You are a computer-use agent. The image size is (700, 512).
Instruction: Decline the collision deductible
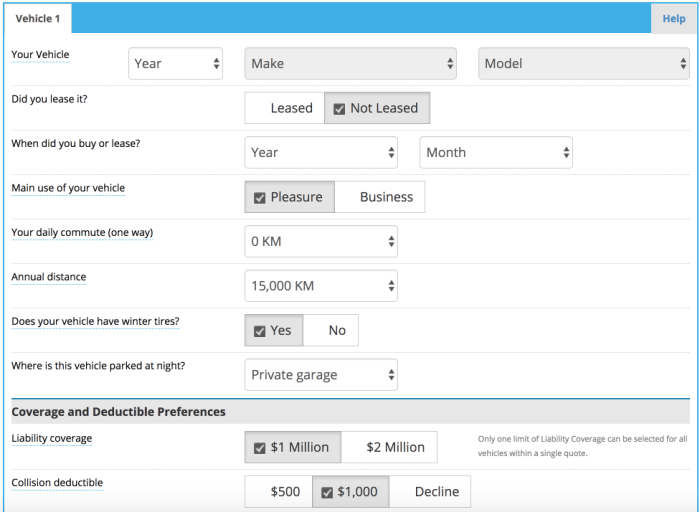click(429, 491)
